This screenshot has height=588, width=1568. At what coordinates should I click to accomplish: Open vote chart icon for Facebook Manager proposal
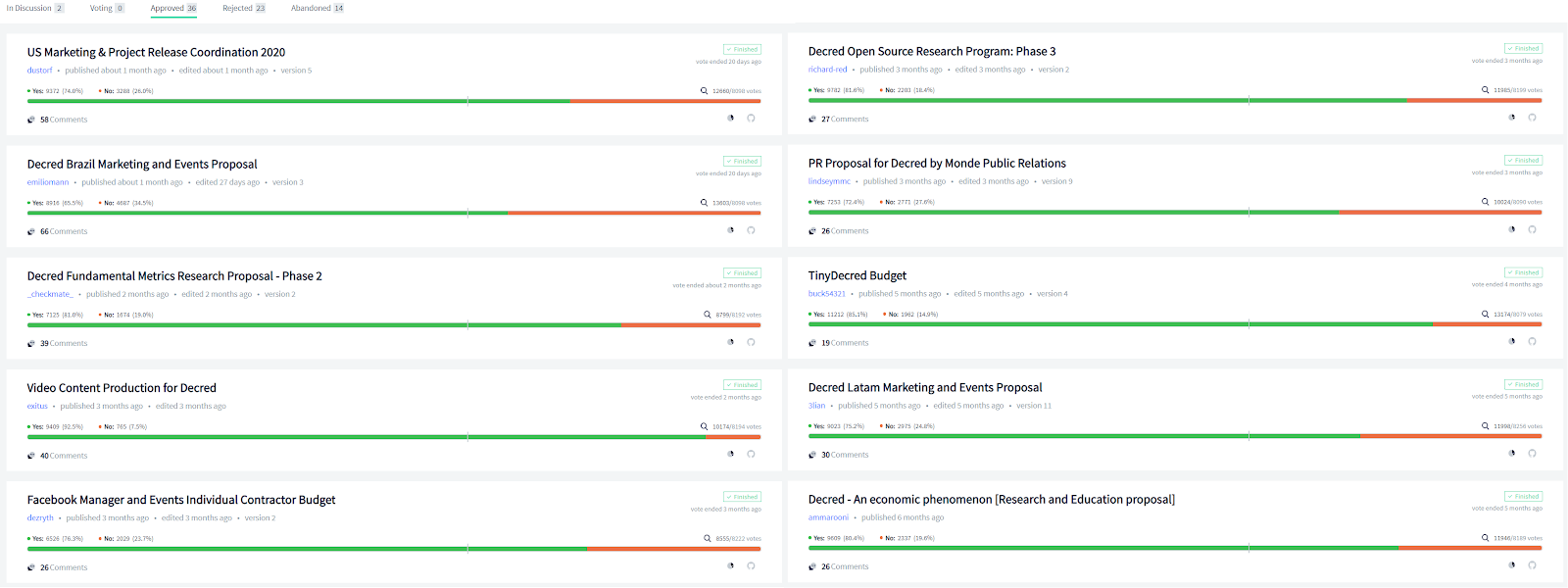tap(731, 565)
